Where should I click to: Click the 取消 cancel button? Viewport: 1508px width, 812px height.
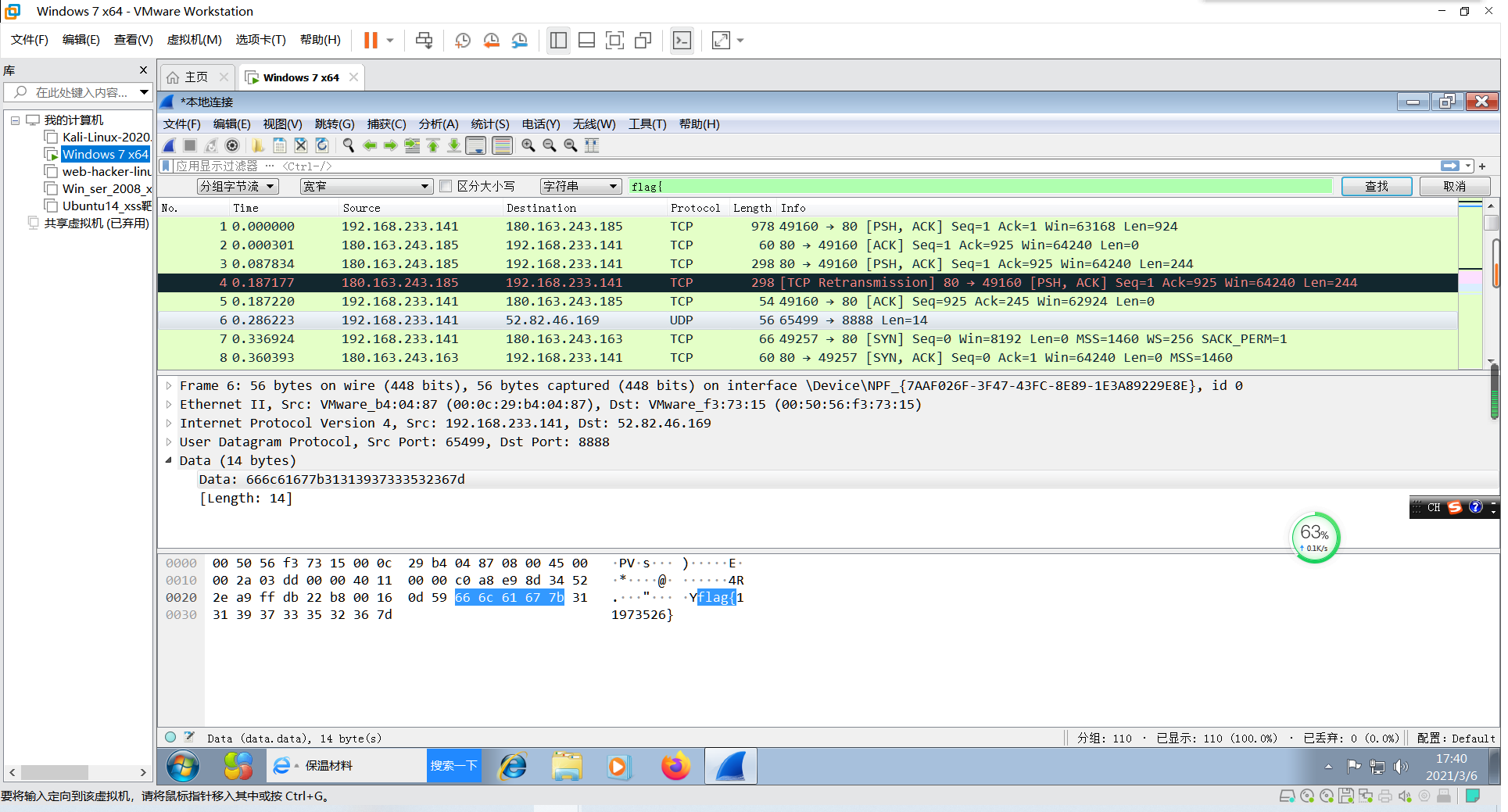tap(1454, 186)
